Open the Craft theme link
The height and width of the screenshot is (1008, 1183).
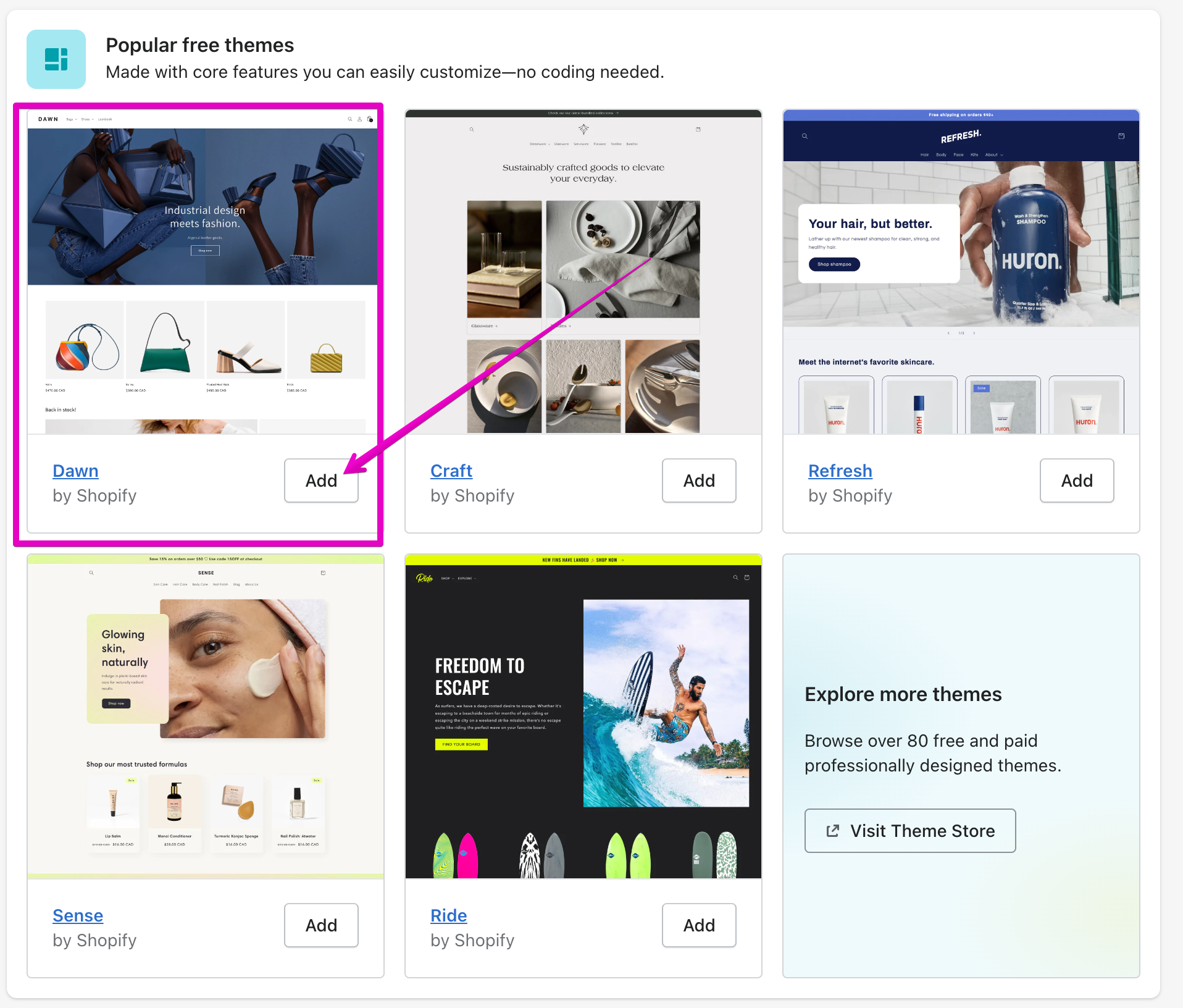(x=451, y=471)
